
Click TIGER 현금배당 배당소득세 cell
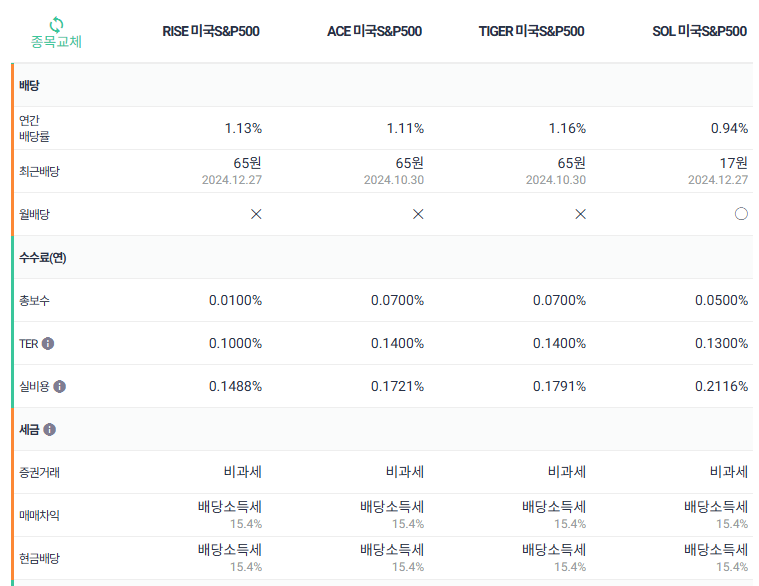(554, 558)
